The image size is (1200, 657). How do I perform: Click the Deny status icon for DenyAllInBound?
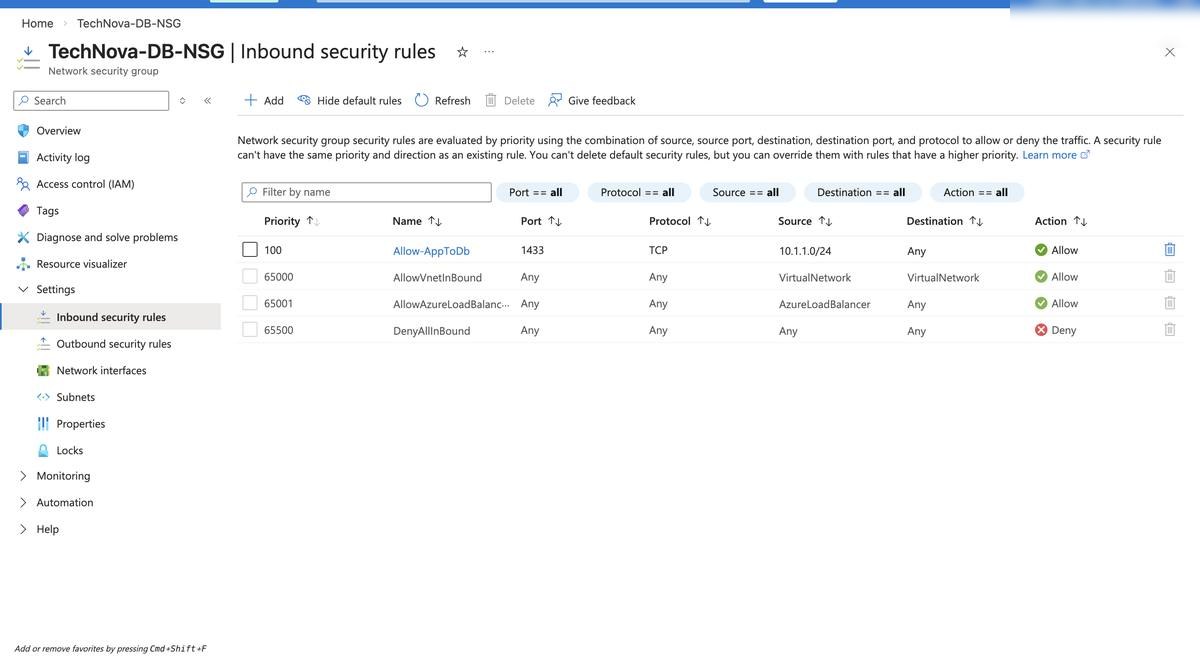1041,330
